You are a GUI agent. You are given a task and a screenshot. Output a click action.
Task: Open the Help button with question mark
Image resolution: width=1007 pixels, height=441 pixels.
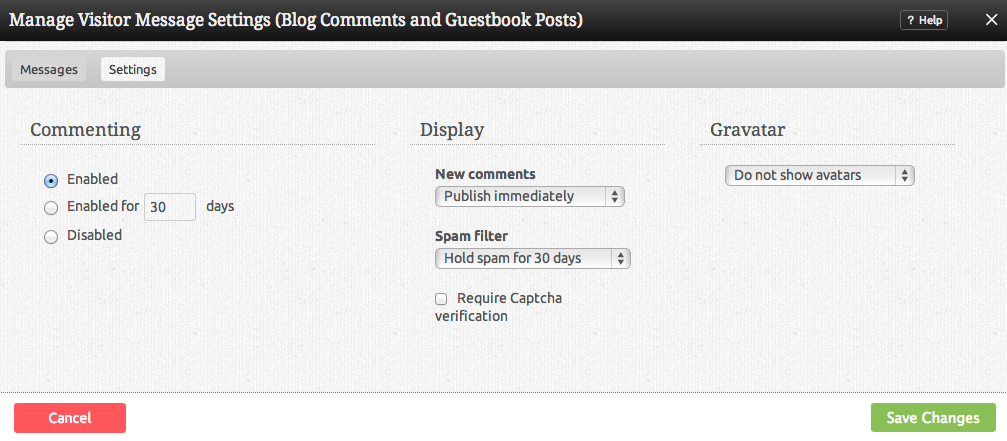pos(923,20)
